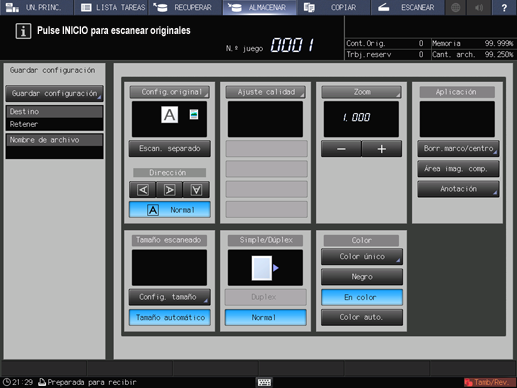
Task: Open Config. tamaño options
Action: (170, 297)
